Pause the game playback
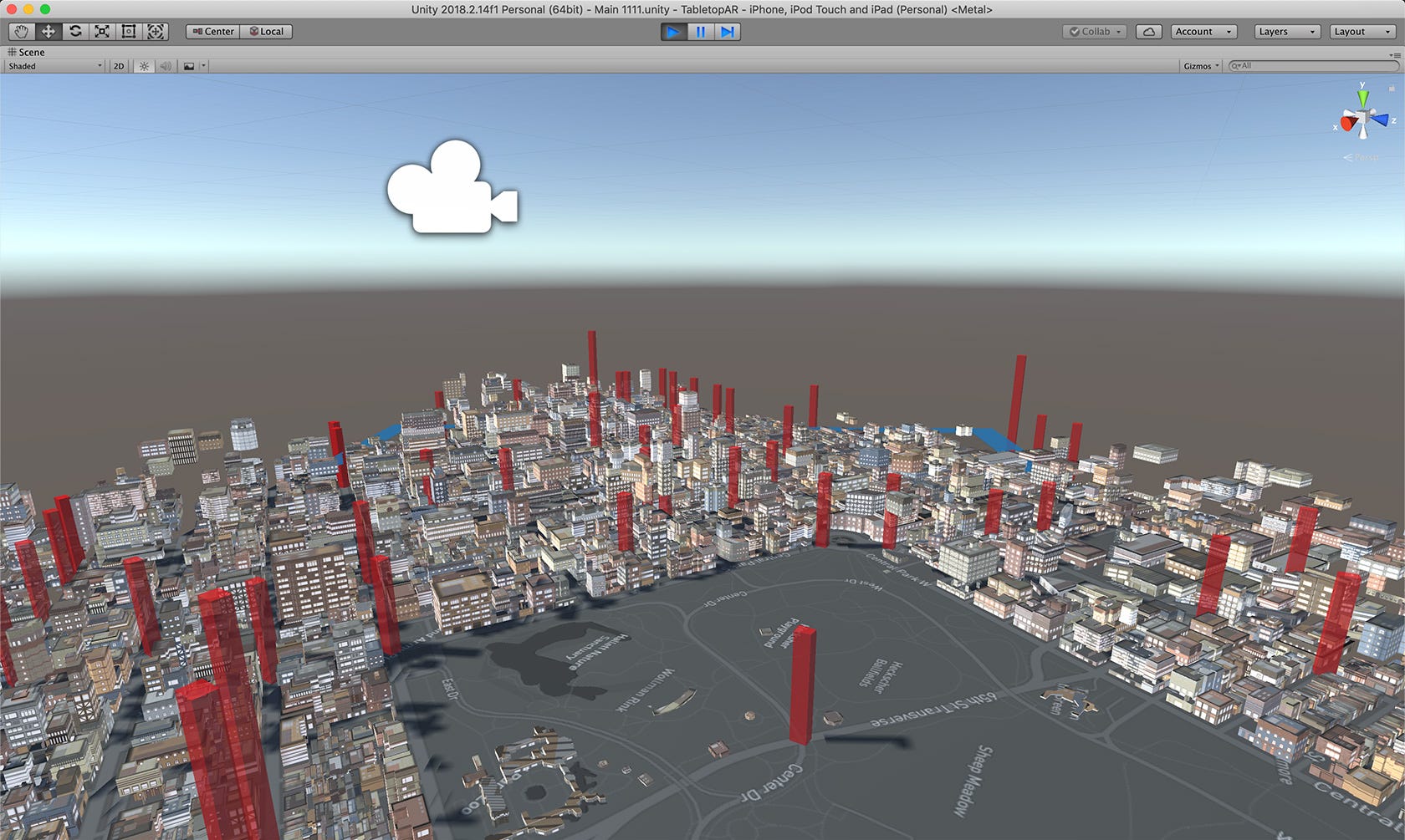The image size is (1405, 840). 701,32
